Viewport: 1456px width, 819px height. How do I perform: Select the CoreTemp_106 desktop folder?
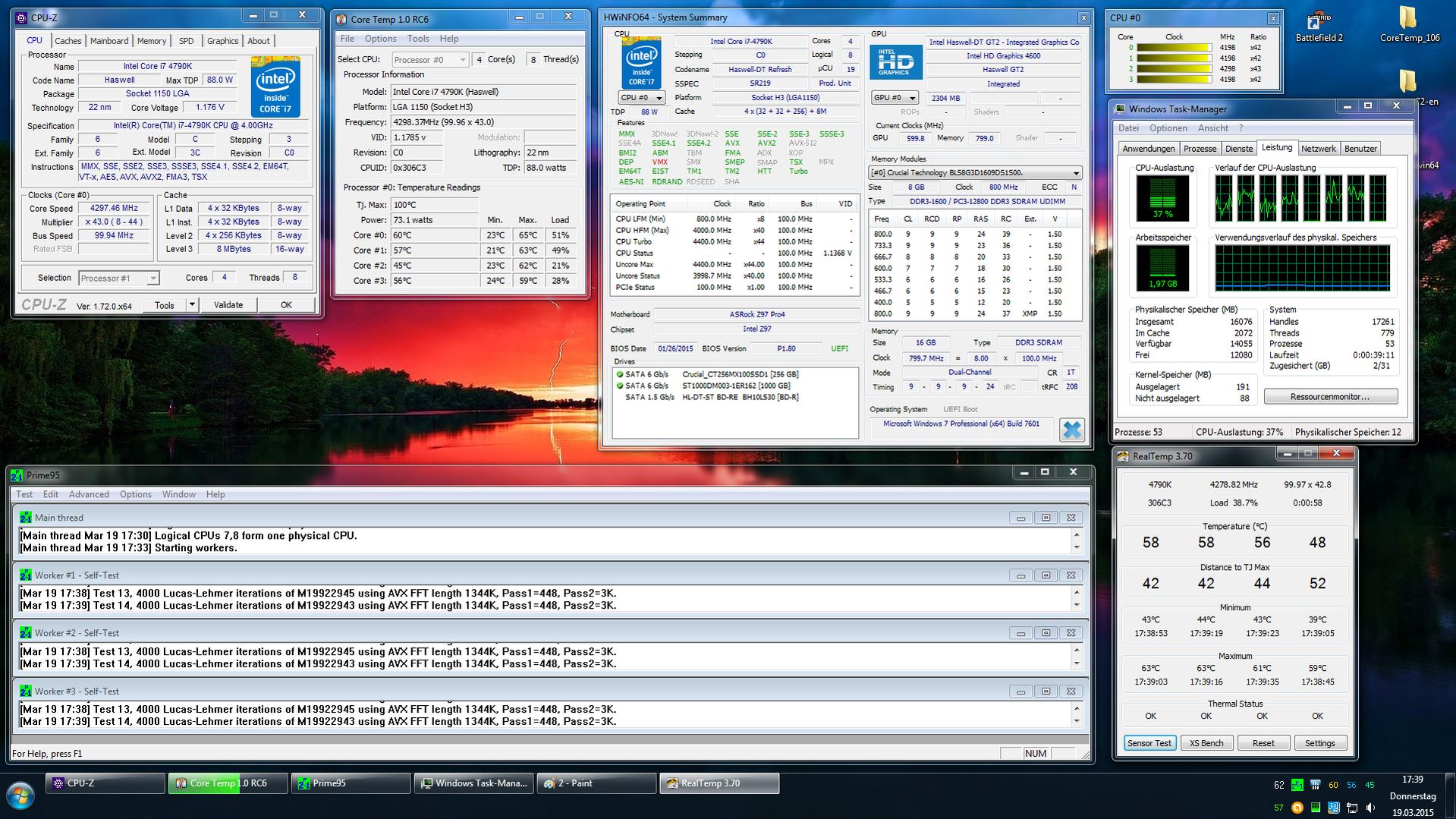1409,25
